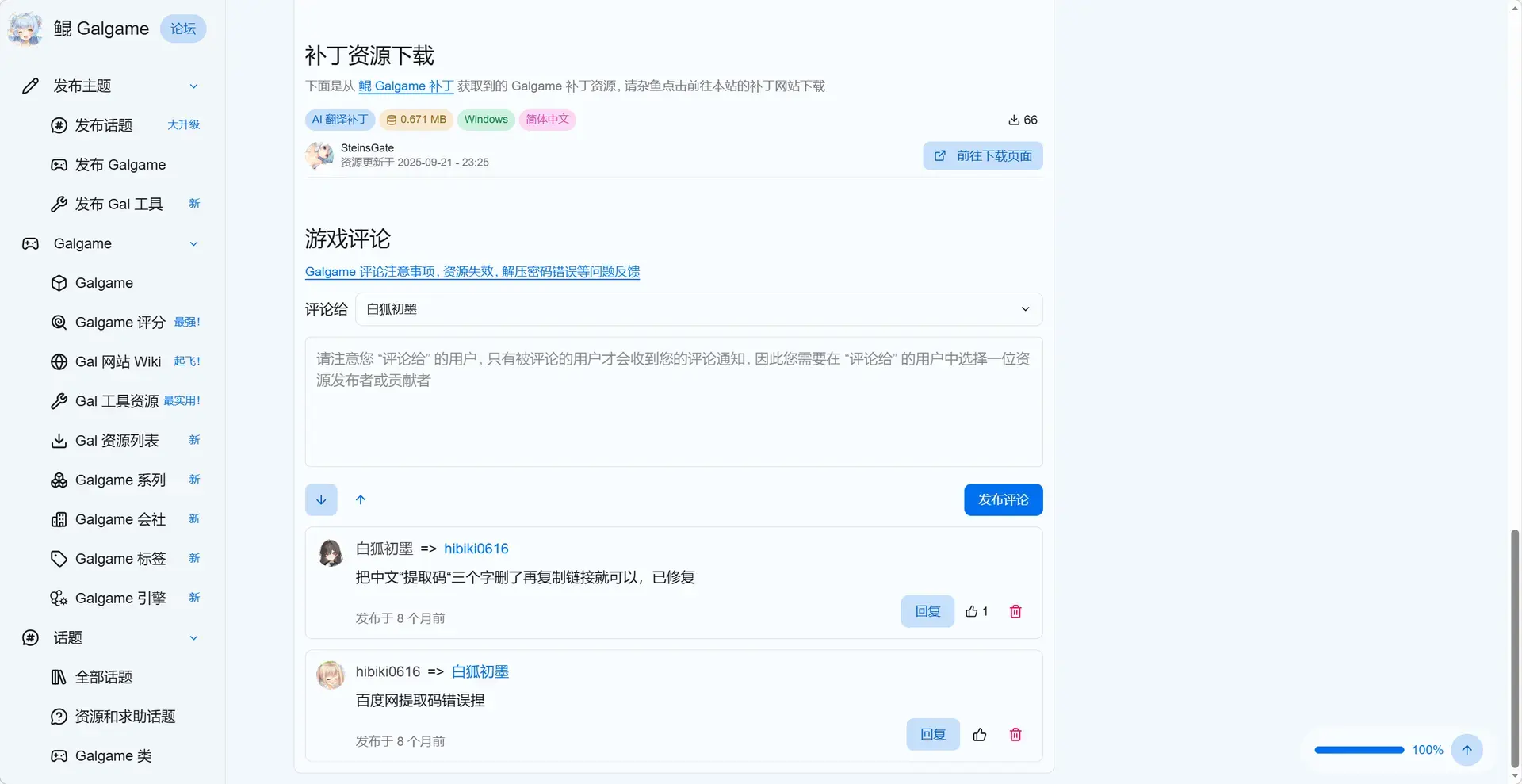The height and width of the screenshot is (784, 1522).
Task: Click wrench icon beside Gal 工具资源
Action: 59,401
